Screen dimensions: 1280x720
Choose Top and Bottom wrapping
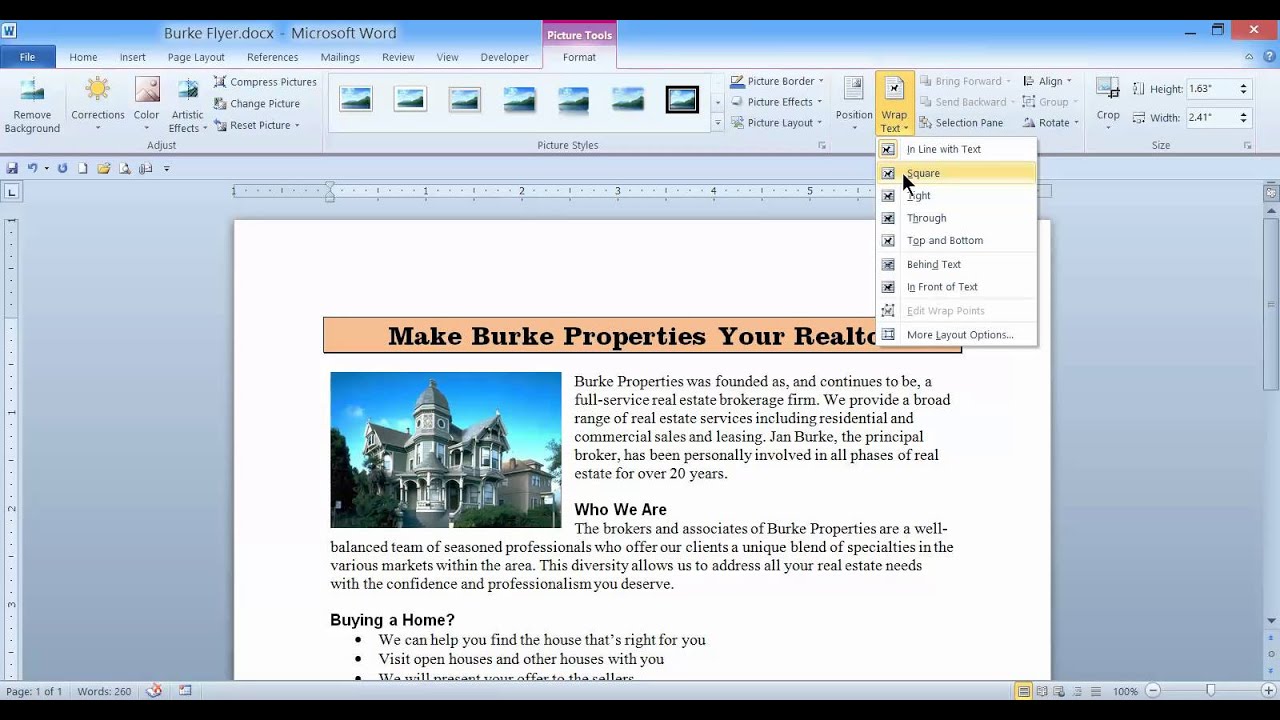click(x=956, y=241)
